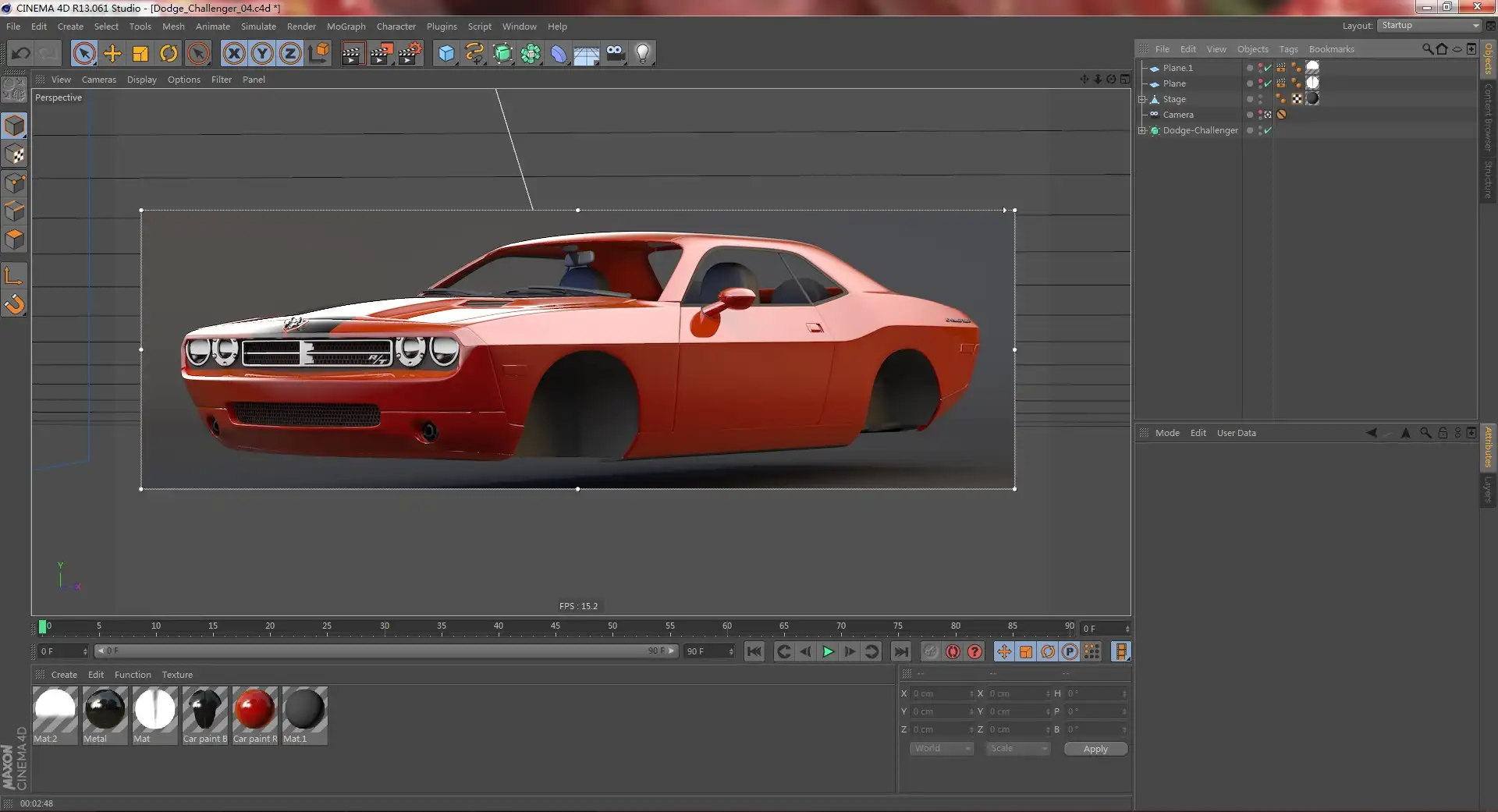Open the spline tools icon
Viewport: 1498px width, 812px height.
click(474, 53)
